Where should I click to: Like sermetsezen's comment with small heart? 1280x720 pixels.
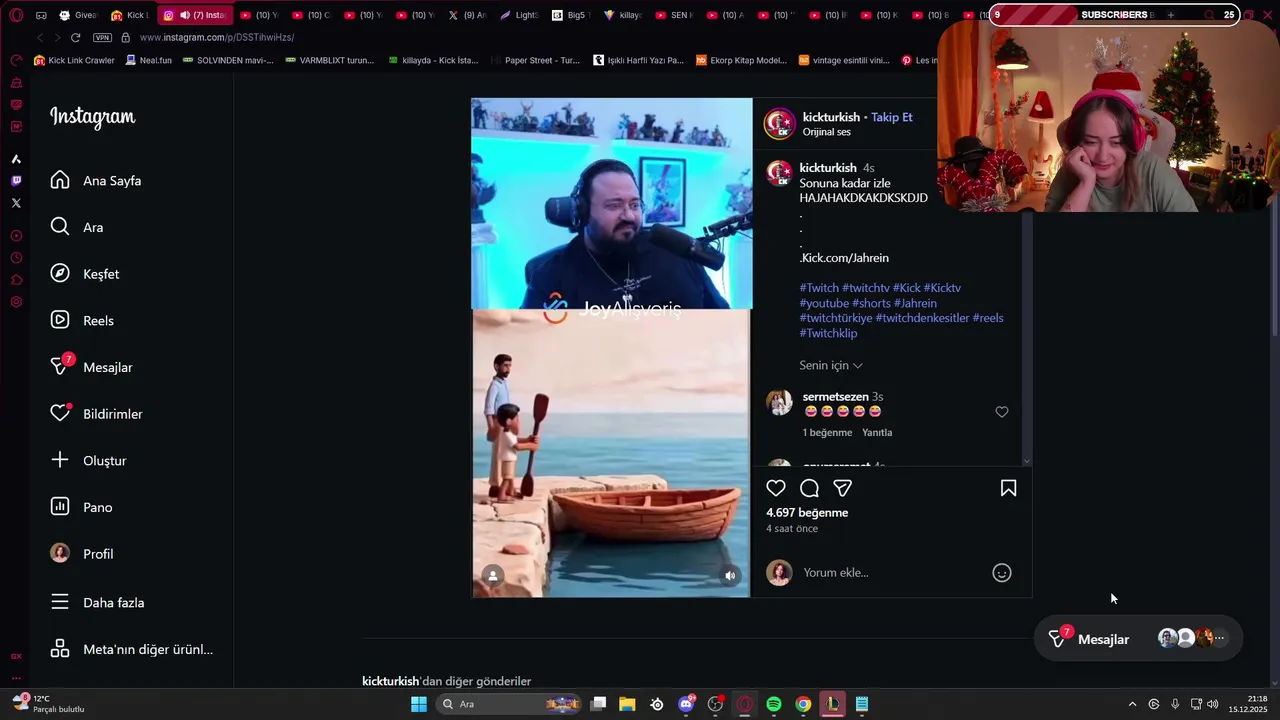pyautogui.click(x=1002, y=412)
